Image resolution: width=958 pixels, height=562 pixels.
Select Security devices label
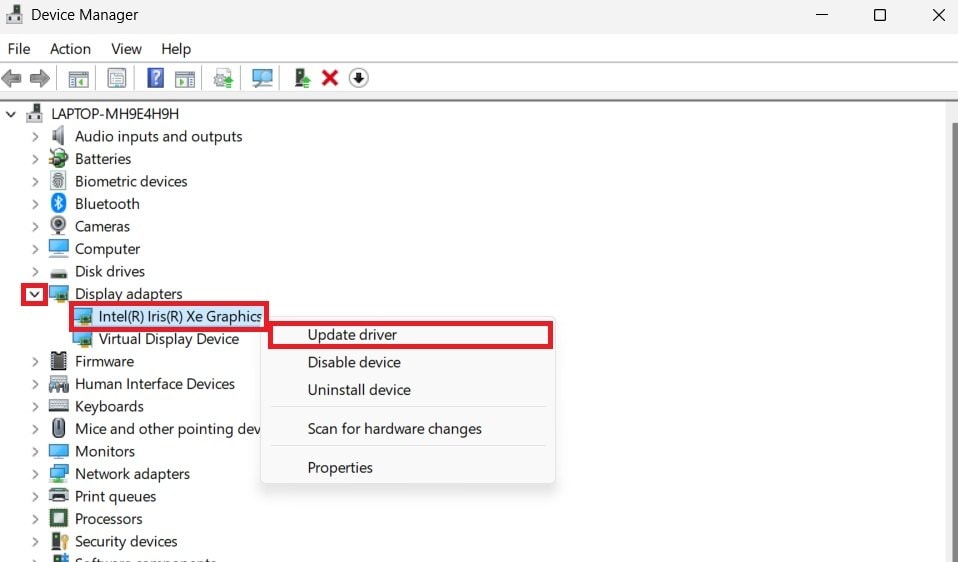[x=126, y=541]
